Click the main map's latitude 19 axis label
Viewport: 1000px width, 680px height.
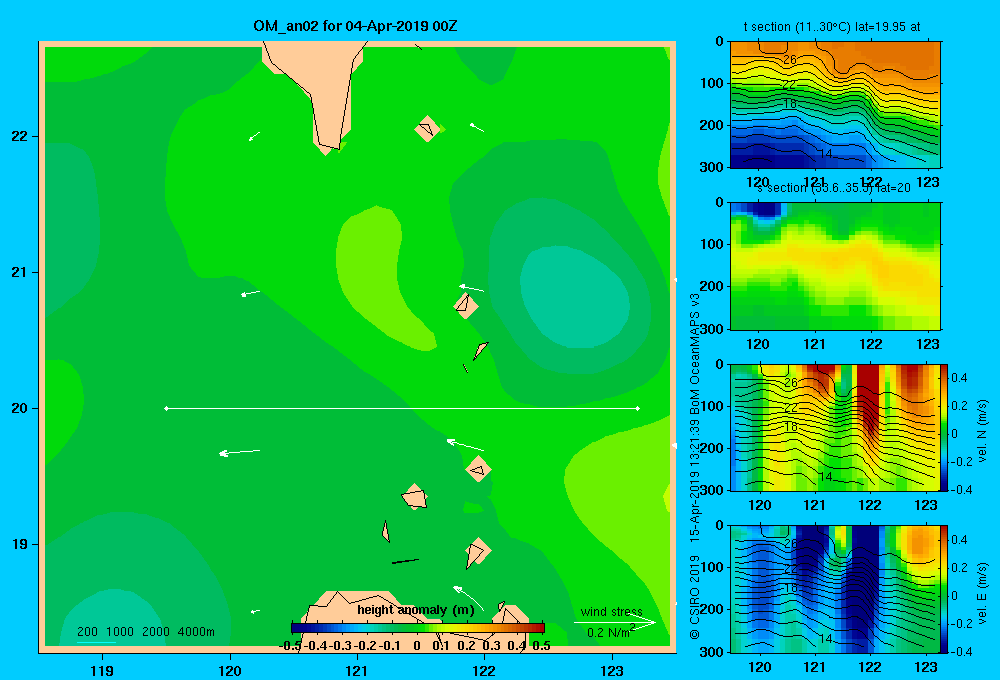[x=20, y=544]
